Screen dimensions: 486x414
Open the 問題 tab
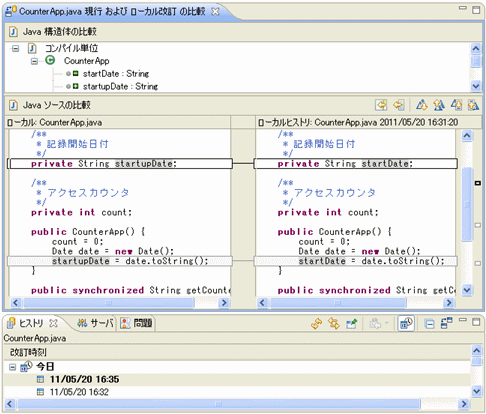136,323
